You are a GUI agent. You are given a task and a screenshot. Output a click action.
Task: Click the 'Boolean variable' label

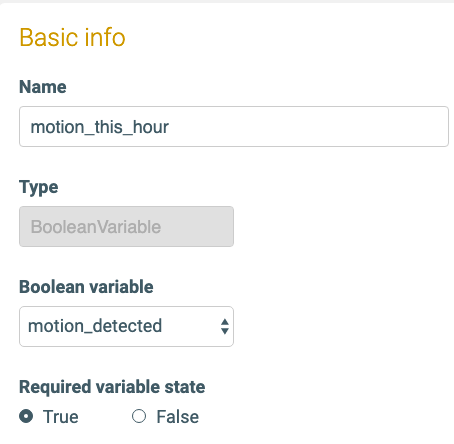pyautogui.click(x=86, y=287)
